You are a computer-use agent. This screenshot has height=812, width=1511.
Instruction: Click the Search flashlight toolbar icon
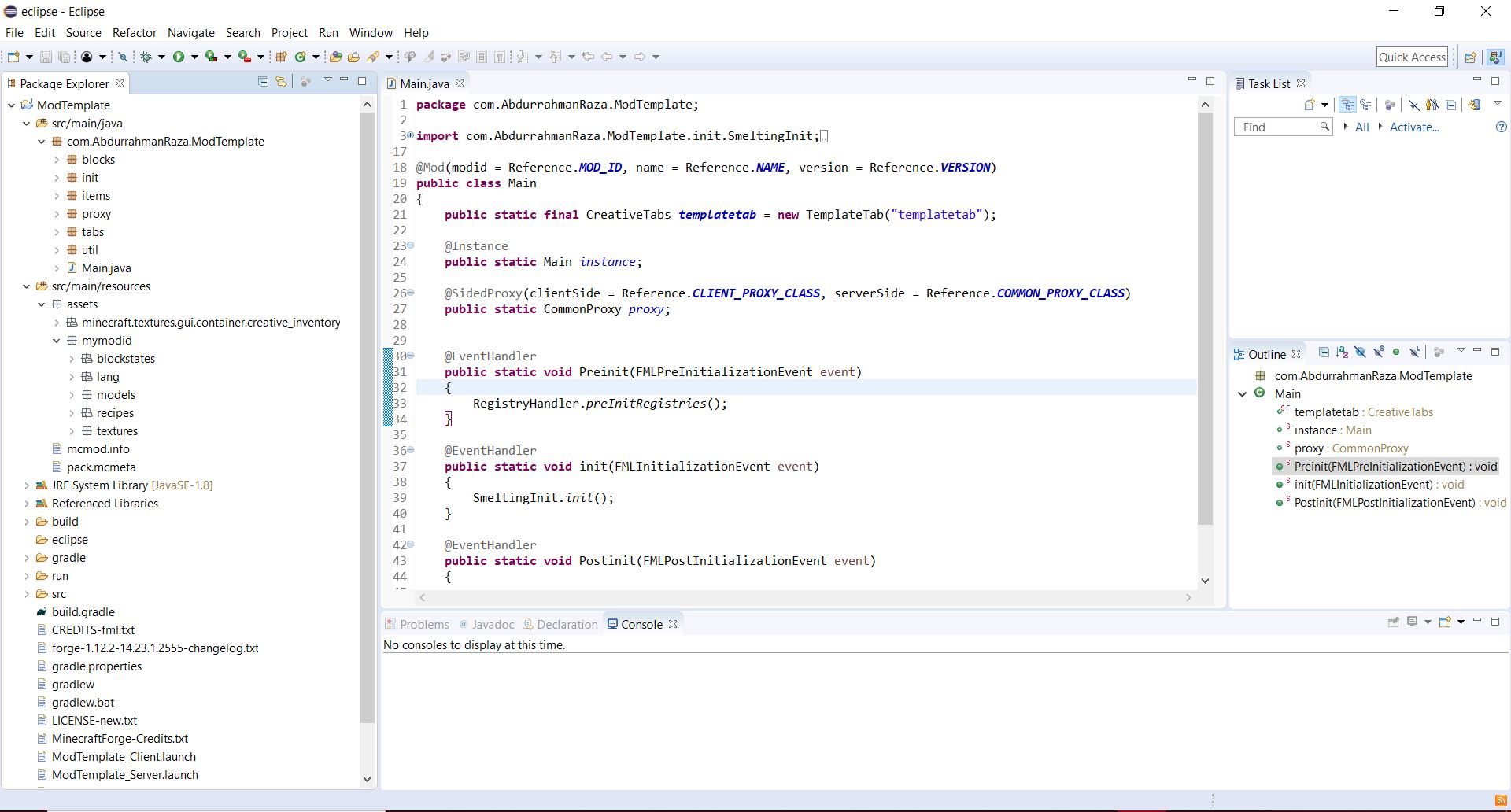click(x=373, y=57)
